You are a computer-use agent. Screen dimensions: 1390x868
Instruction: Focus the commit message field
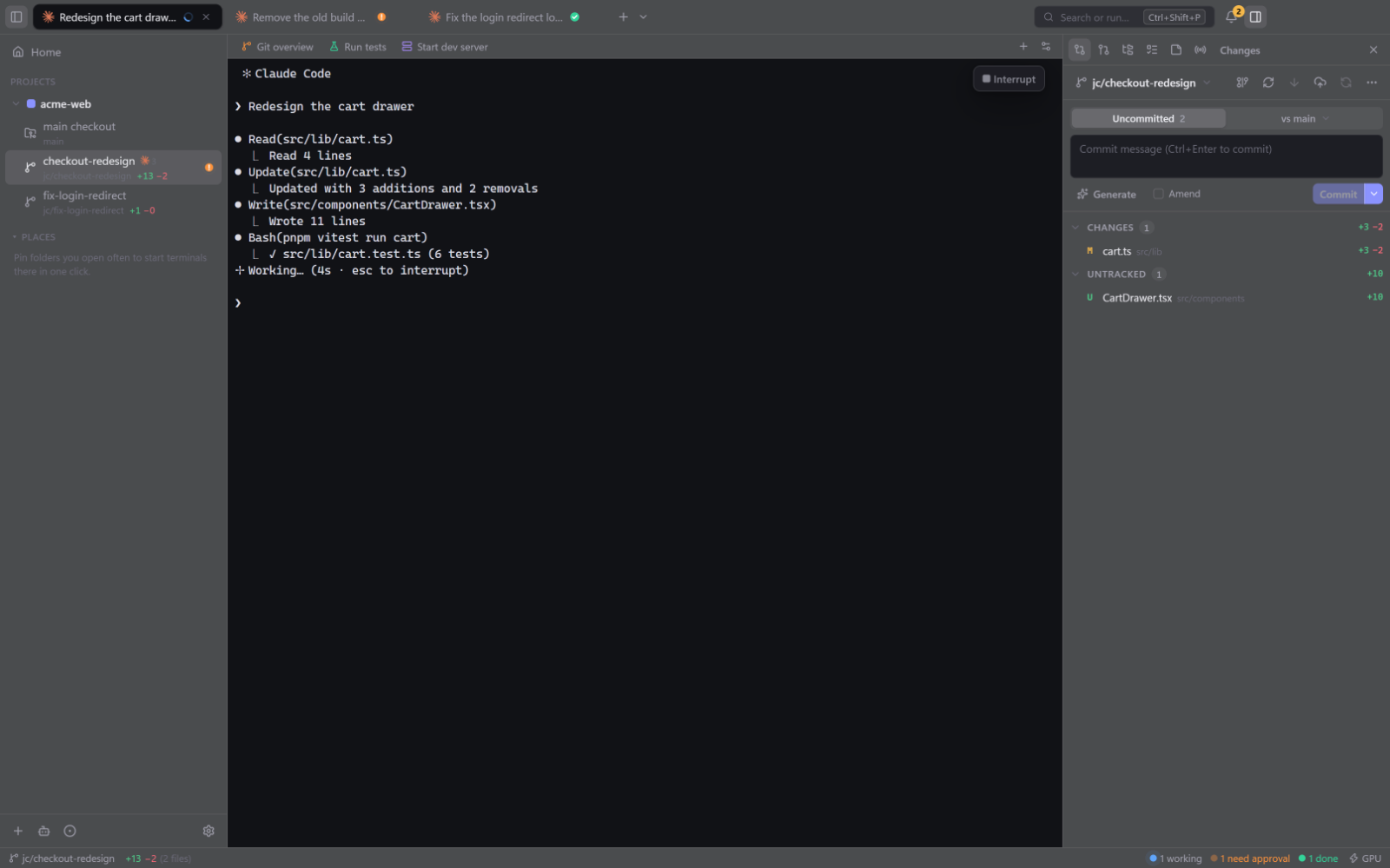[x=1226, y=156]
